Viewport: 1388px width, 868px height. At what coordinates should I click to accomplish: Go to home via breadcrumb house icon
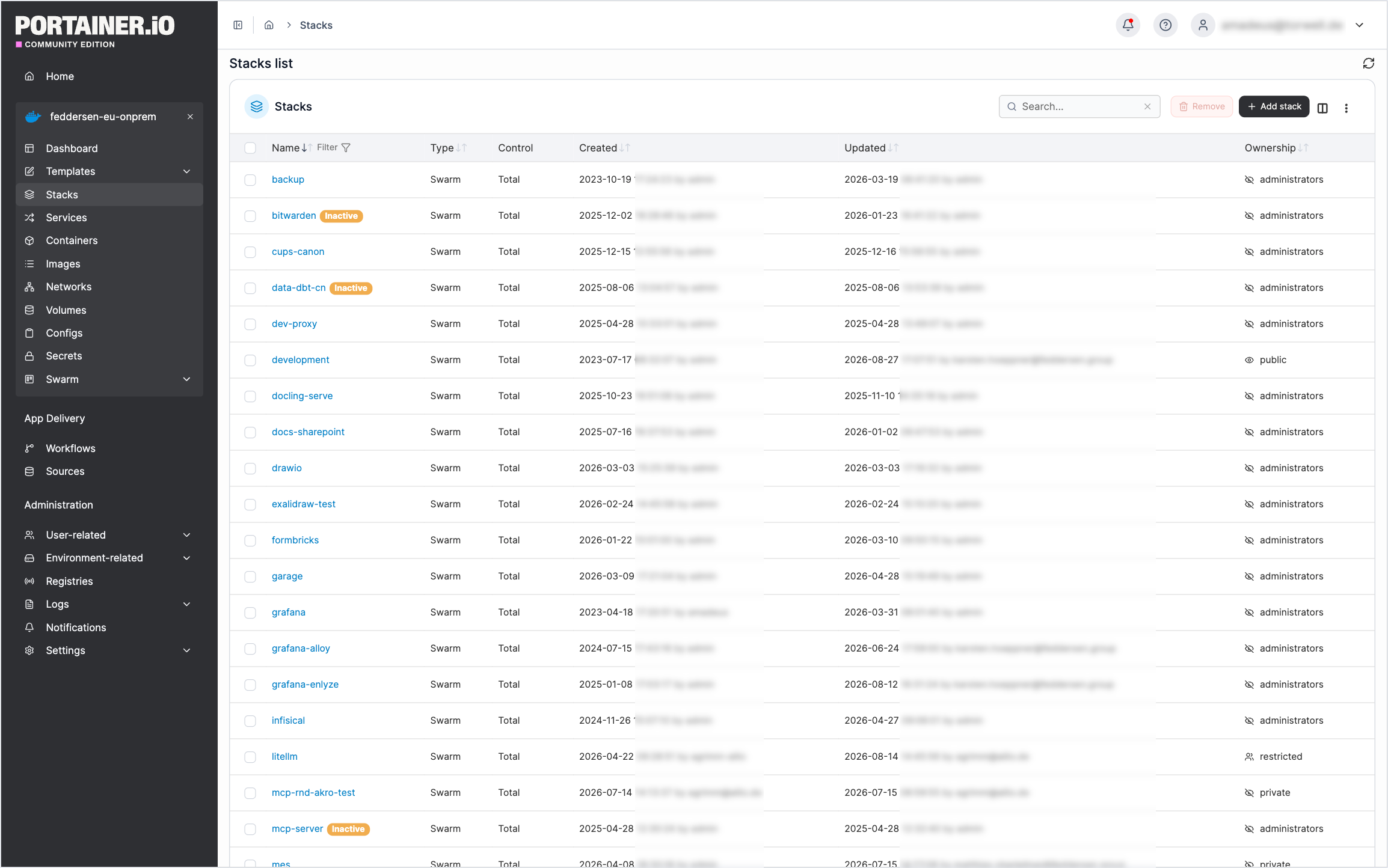coord(269,25)
